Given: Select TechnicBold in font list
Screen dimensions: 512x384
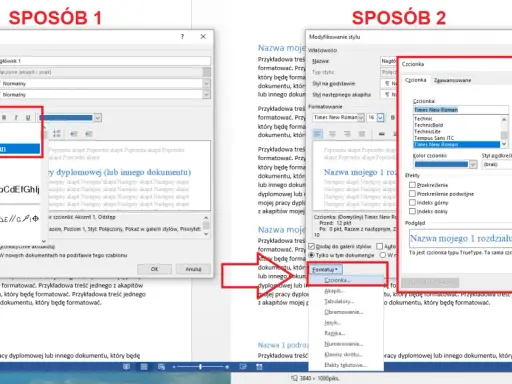Looking at the screenshot, I should coord(456,125).
